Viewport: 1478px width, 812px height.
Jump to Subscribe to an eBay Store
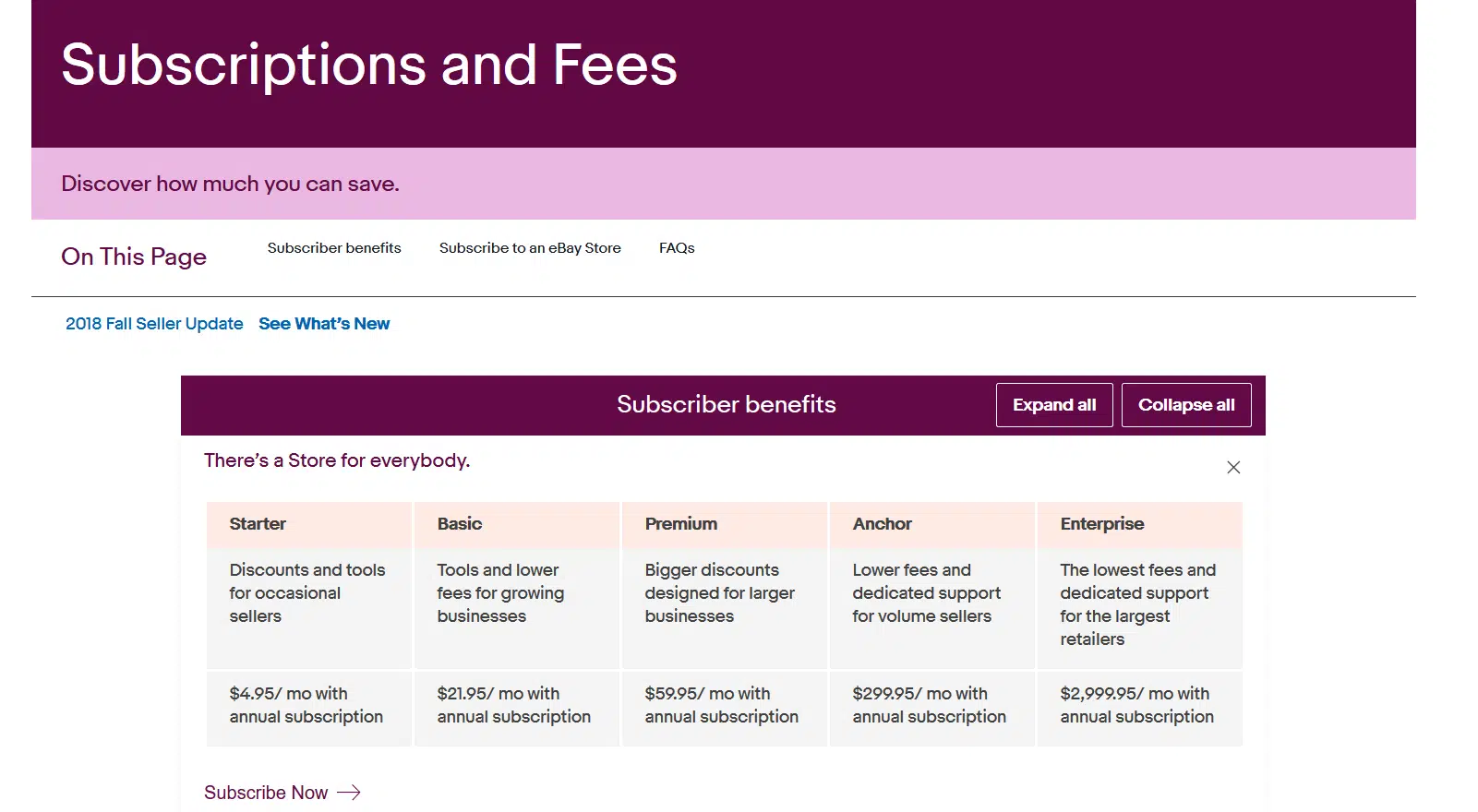click(530, 248)
